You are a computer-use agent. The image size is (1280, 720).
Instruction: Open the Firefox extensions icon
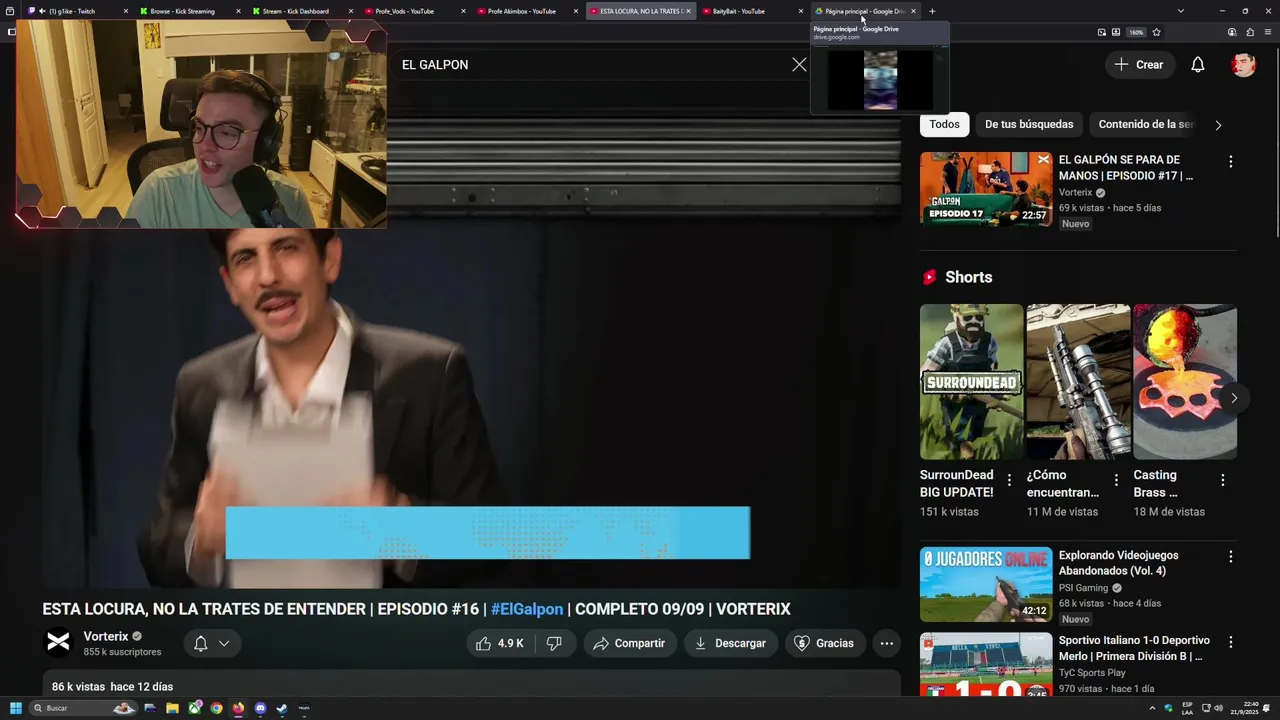coord(1249,32)
